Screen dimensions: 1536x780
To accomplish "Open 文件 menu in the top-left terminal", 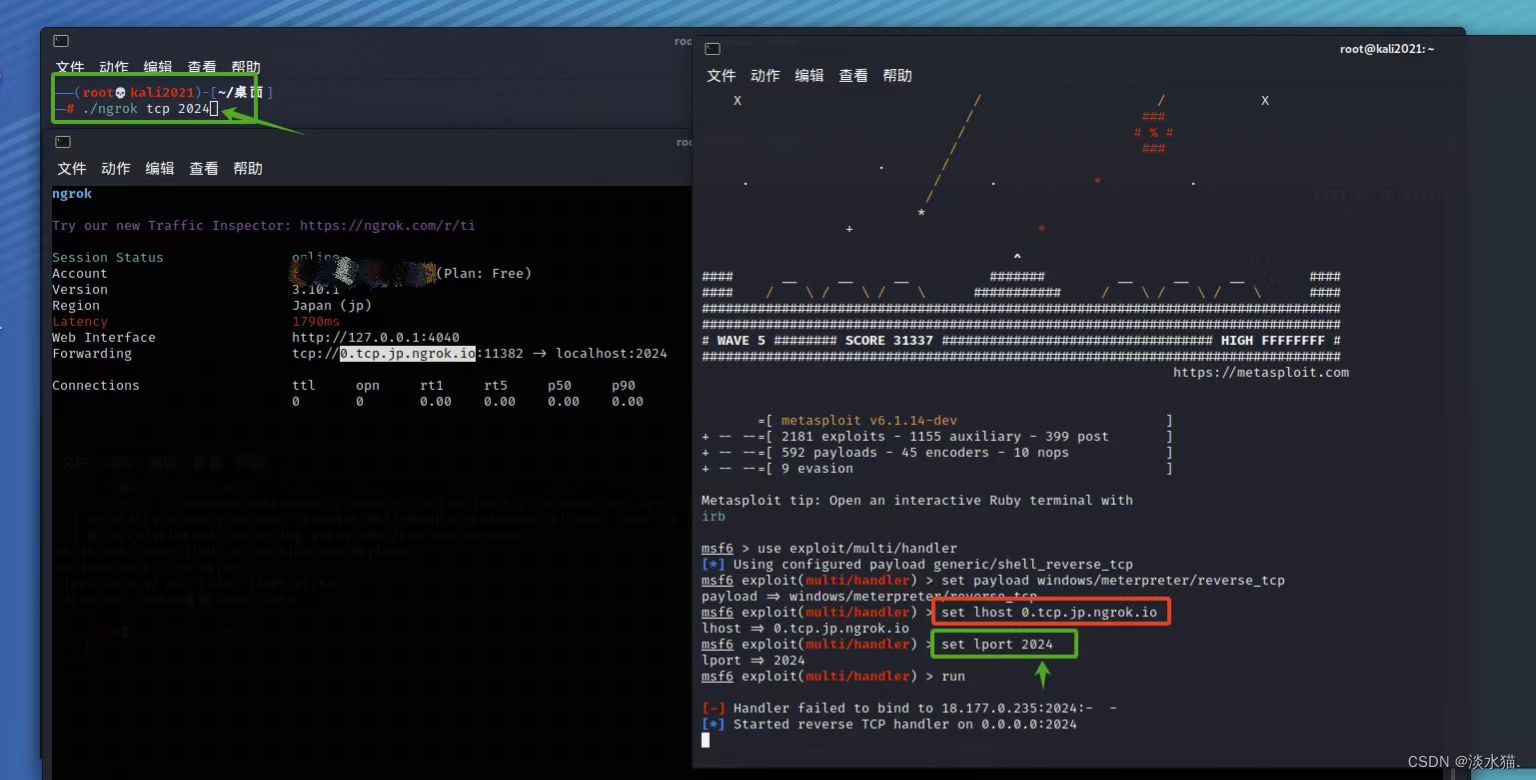I will pos(70,67).
